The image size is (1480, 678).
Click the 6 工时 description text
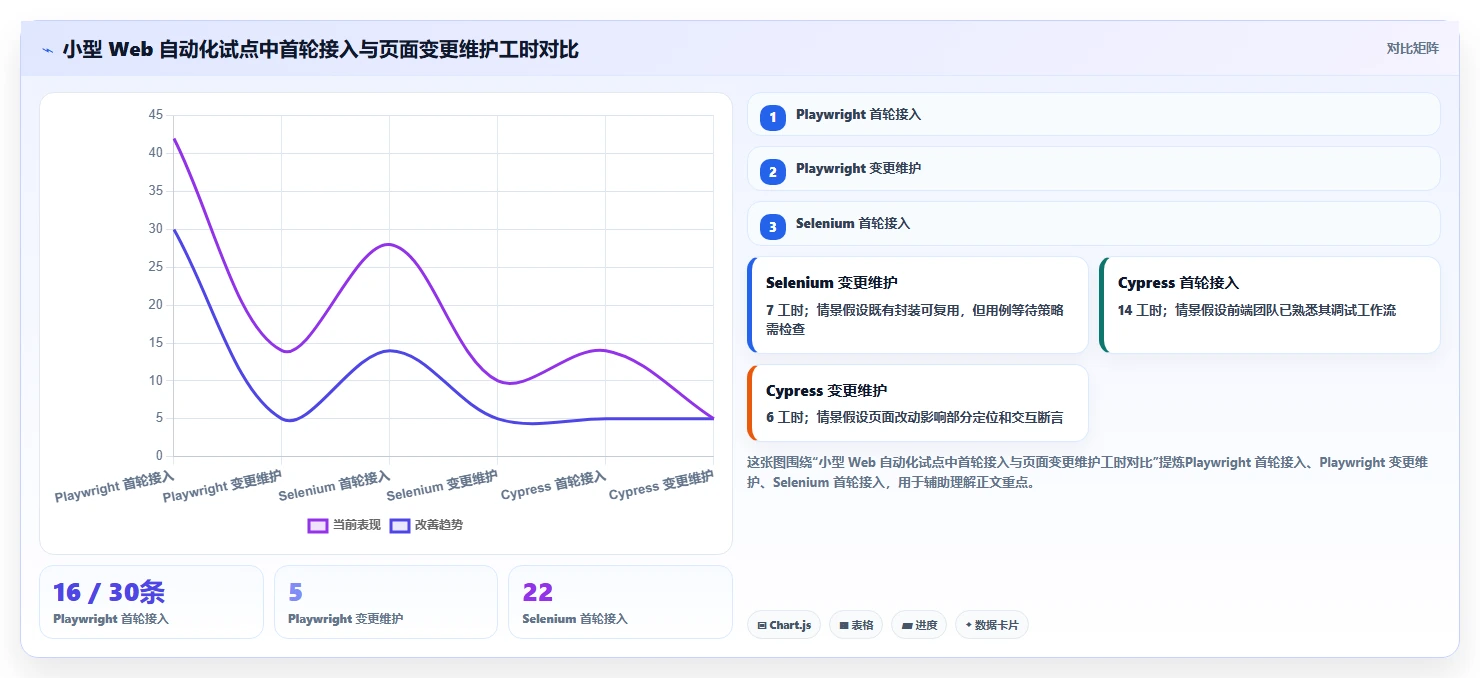[915, 417]
